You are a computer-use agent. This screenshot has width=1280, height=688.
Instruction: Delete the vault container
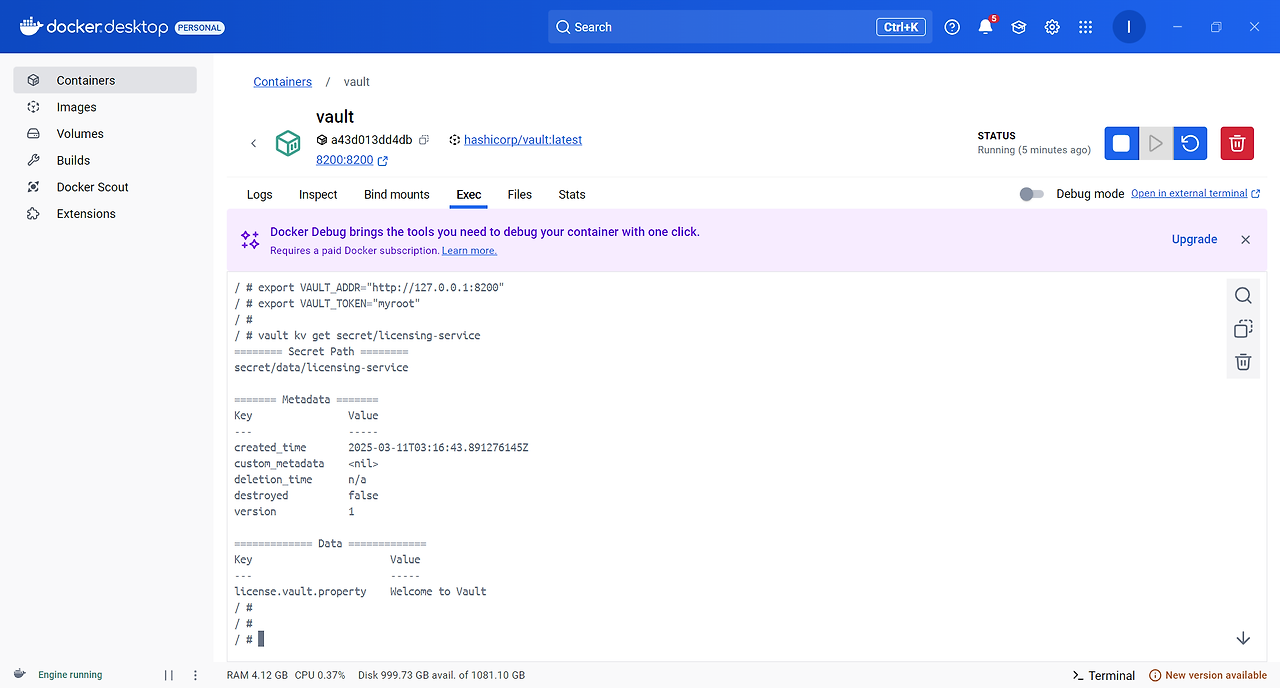tap(1237, 143)
